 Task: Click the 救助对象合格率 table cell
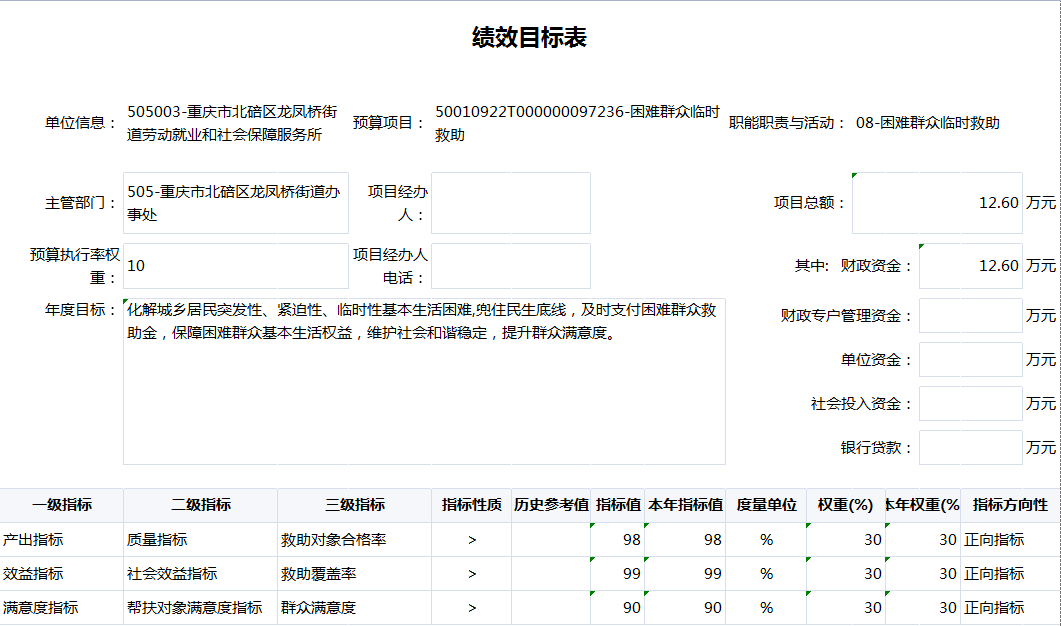354,540
